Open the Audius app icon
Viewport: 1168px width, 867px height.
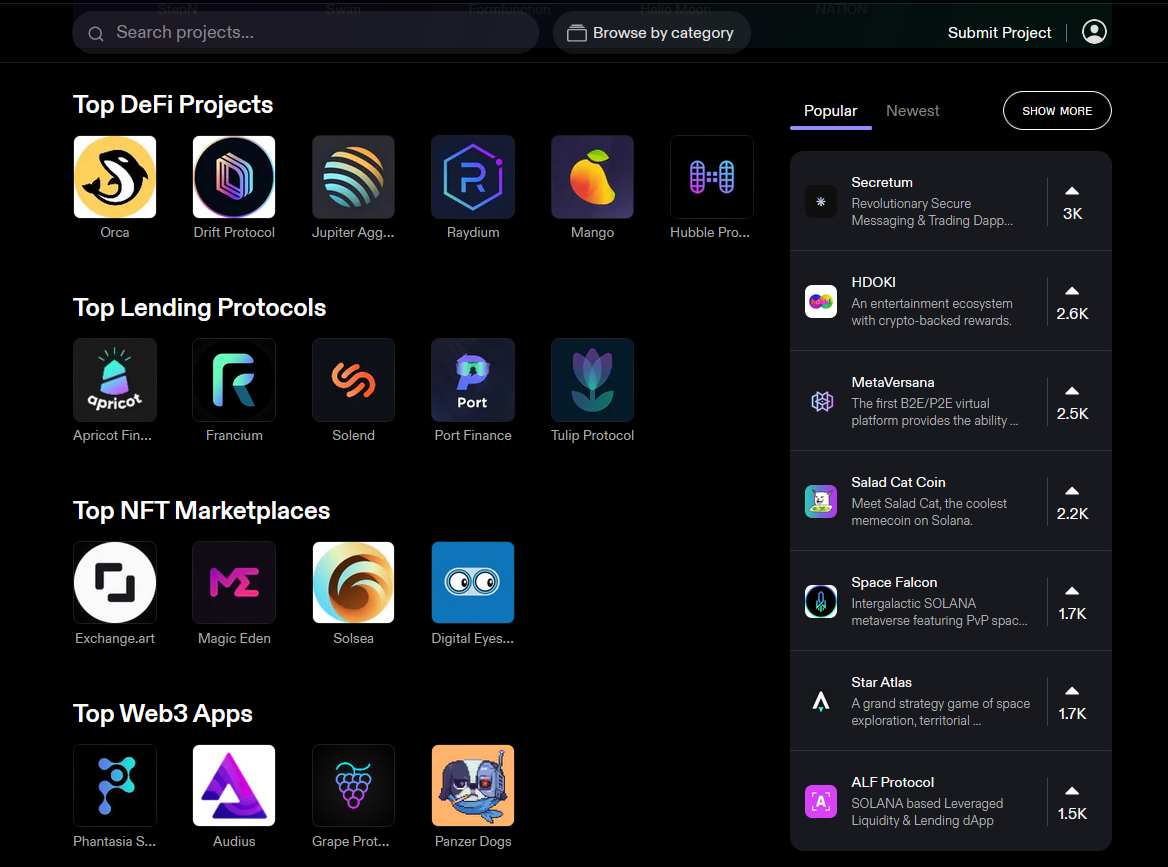pos(234,785)
